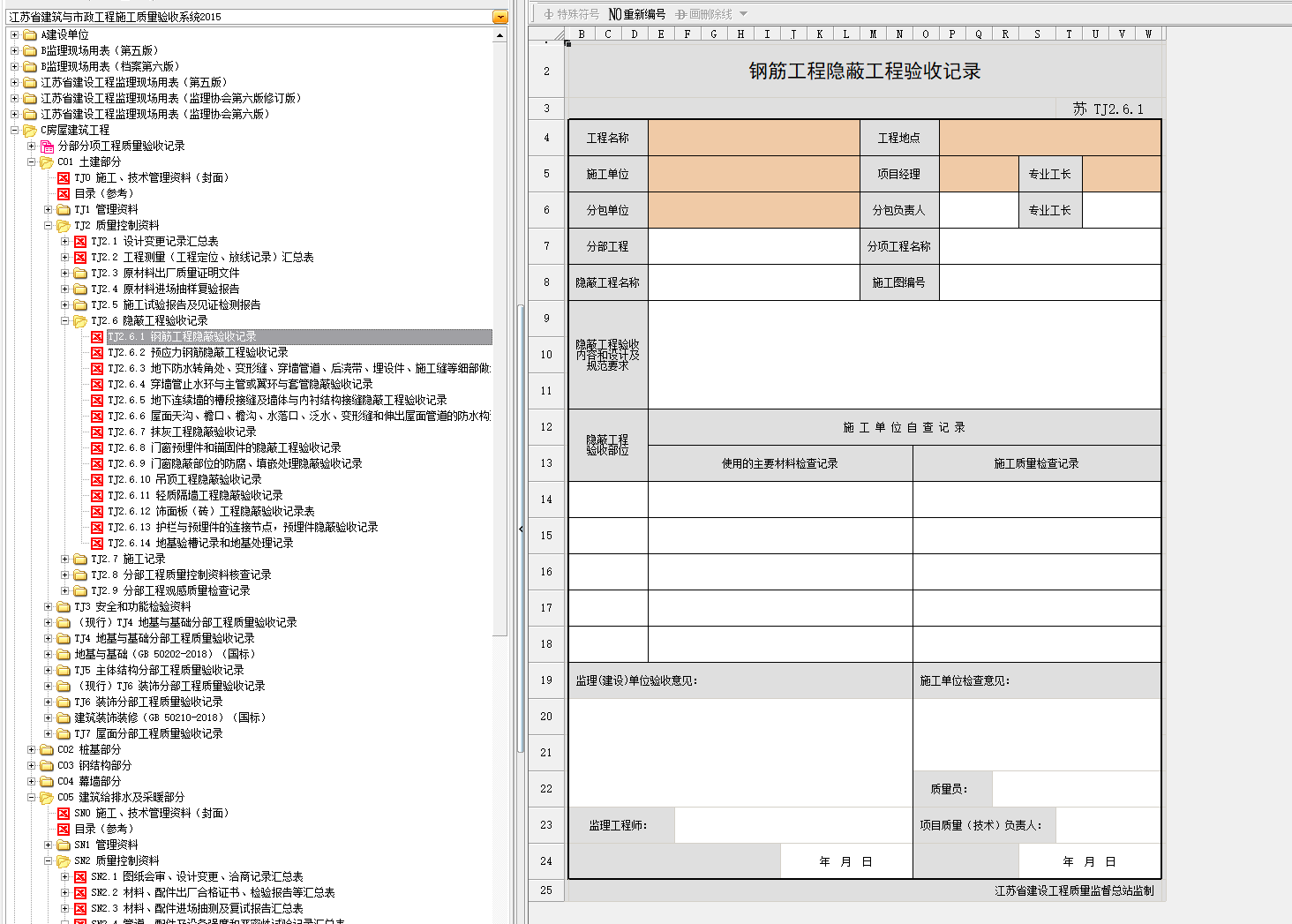The width and height of the screenshot is (1292, 924).
Task: Click the folder icon of TJ3 安全和功能检验资料
Action: point(64,607)
